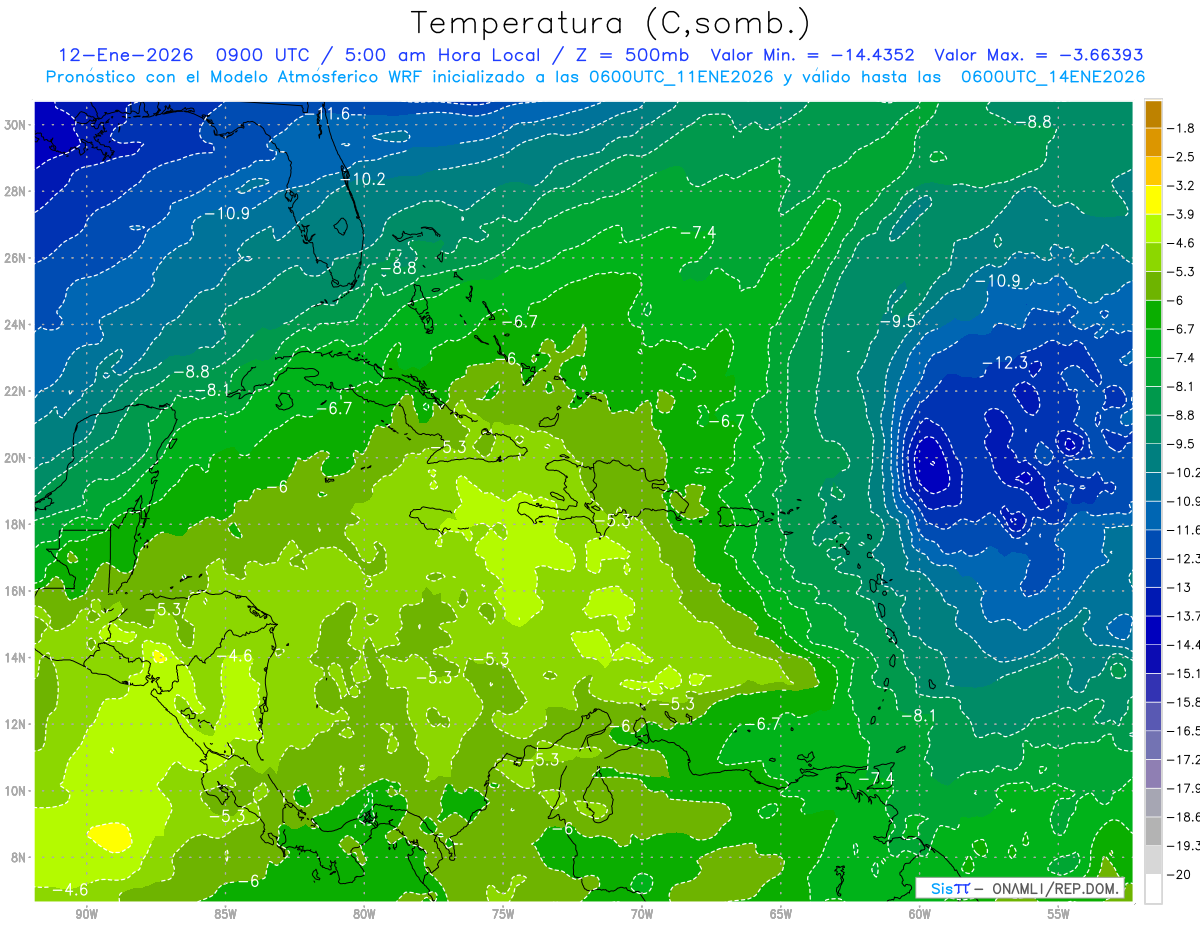Click the '-16.5' legend label
The image size is (1200, 927).
coord(1184,731)
